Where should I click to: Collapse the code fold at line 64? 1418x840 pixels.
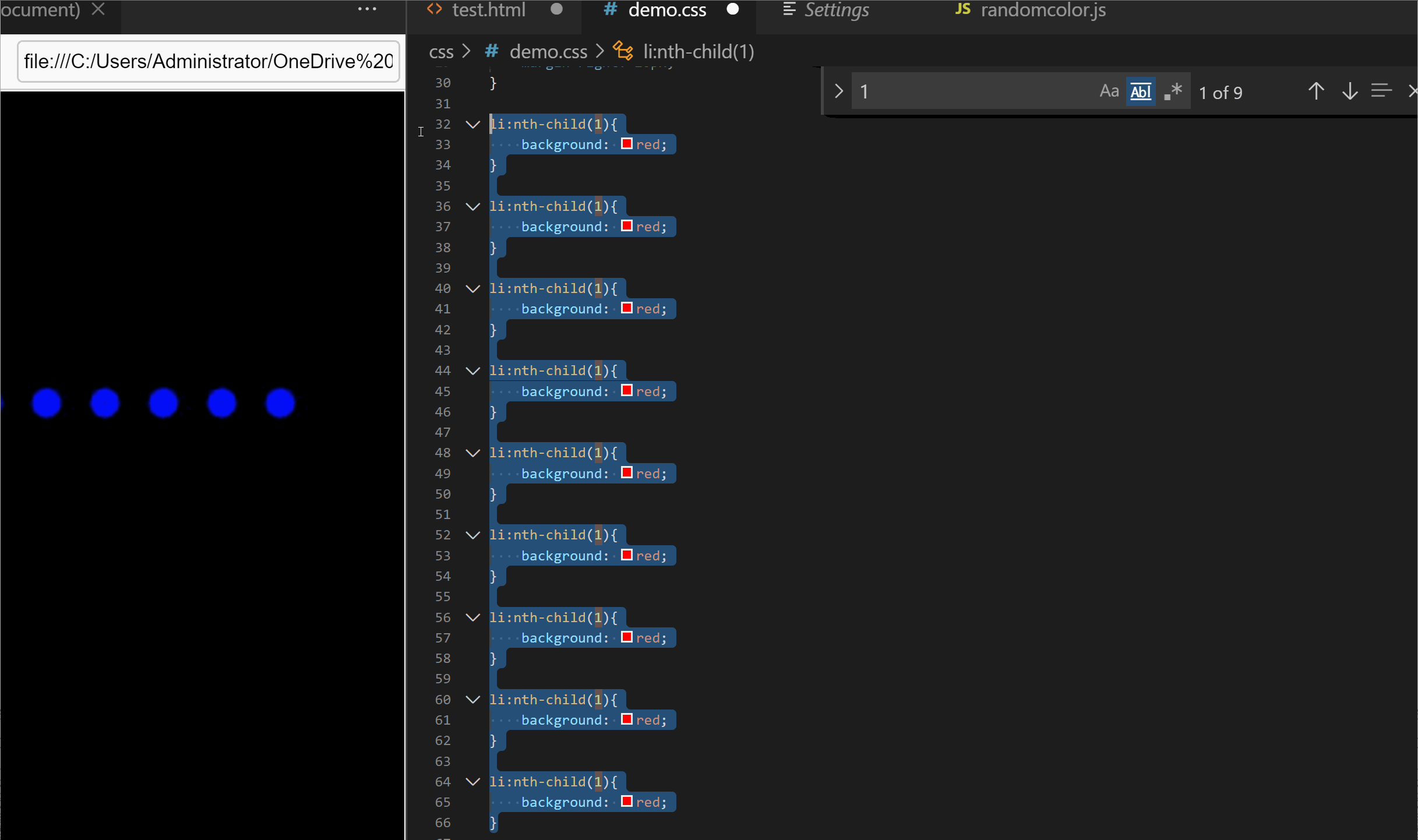(x=472, y=782)
